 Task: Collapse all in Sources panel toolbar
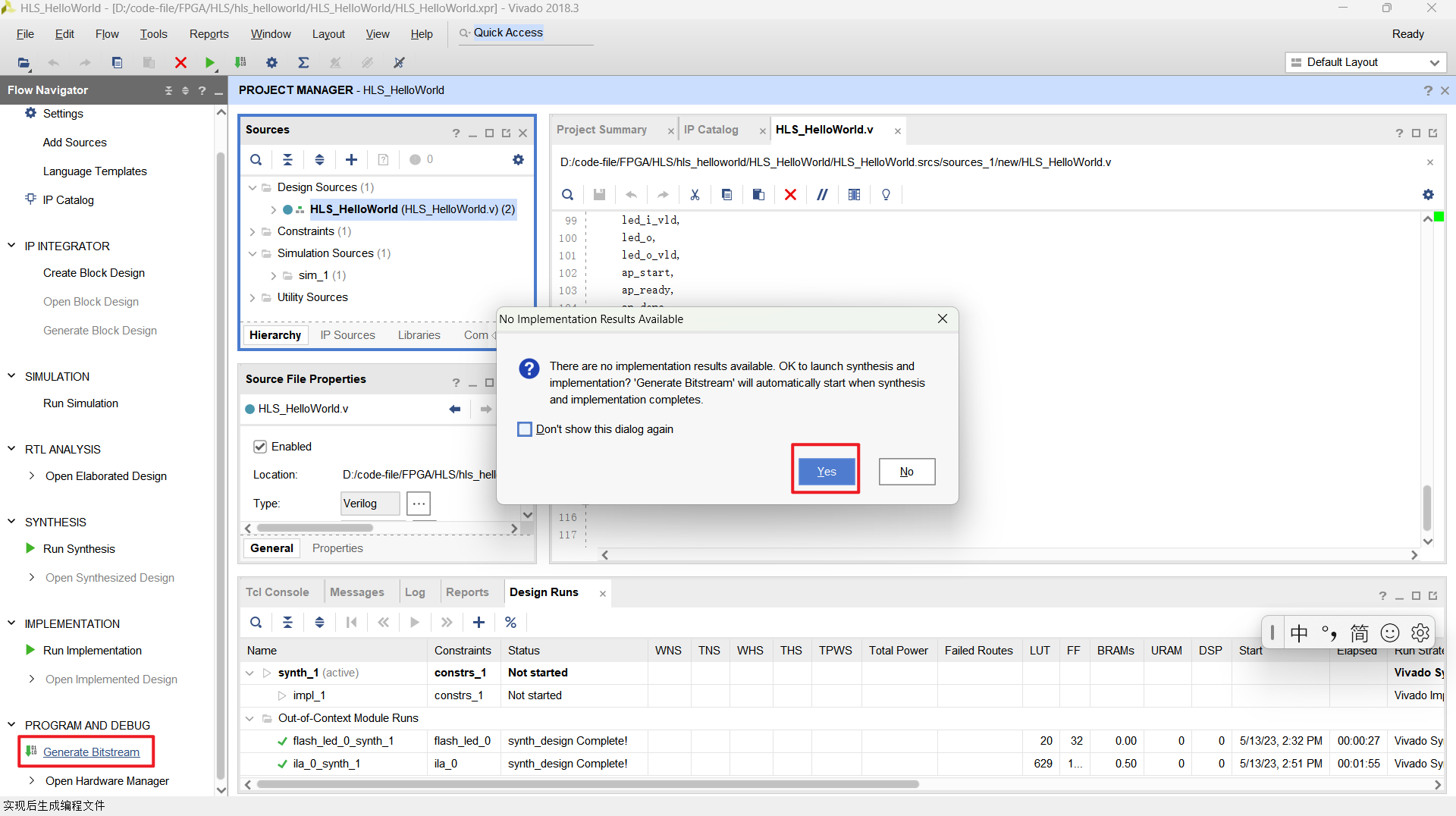(287, 160)
